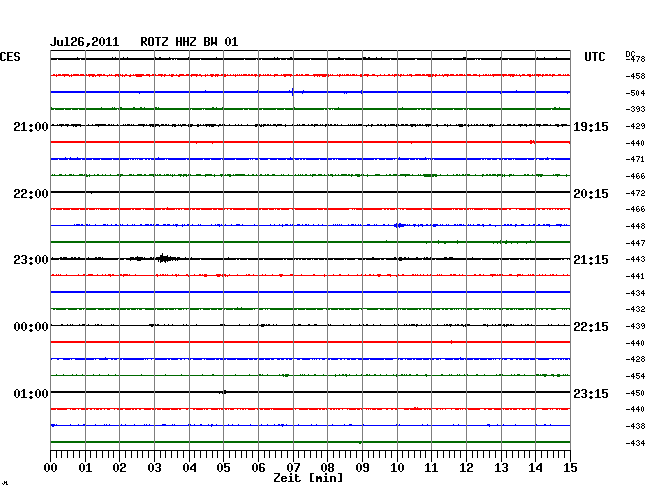Click the 19:15 UTC time label
The image size is (650, 494).
point(591,127)
